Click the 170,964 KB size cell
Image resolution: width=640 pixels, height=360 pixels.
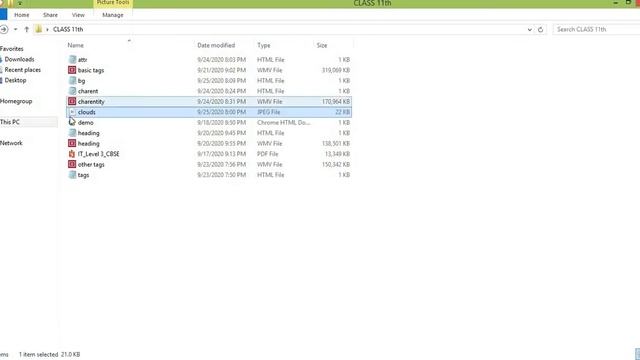(x=336, y=102)
